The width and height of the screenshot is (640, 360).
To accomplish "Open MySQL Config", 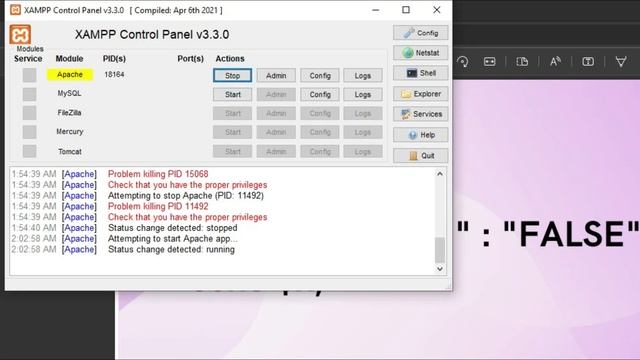I will click(320, 94).
